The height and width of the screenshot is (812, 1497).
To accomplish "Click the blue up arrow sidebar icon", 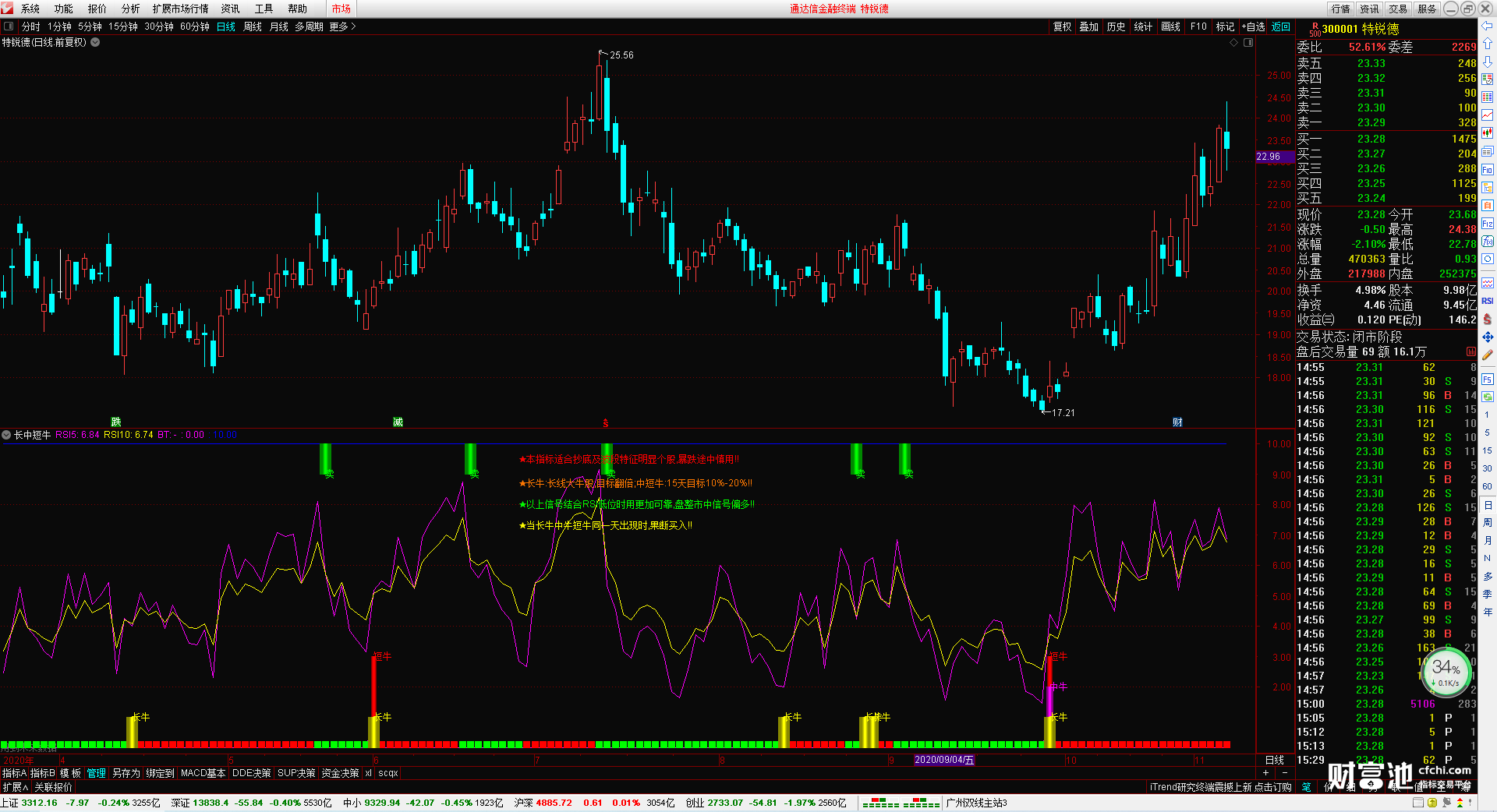I will click(1488, 44).
